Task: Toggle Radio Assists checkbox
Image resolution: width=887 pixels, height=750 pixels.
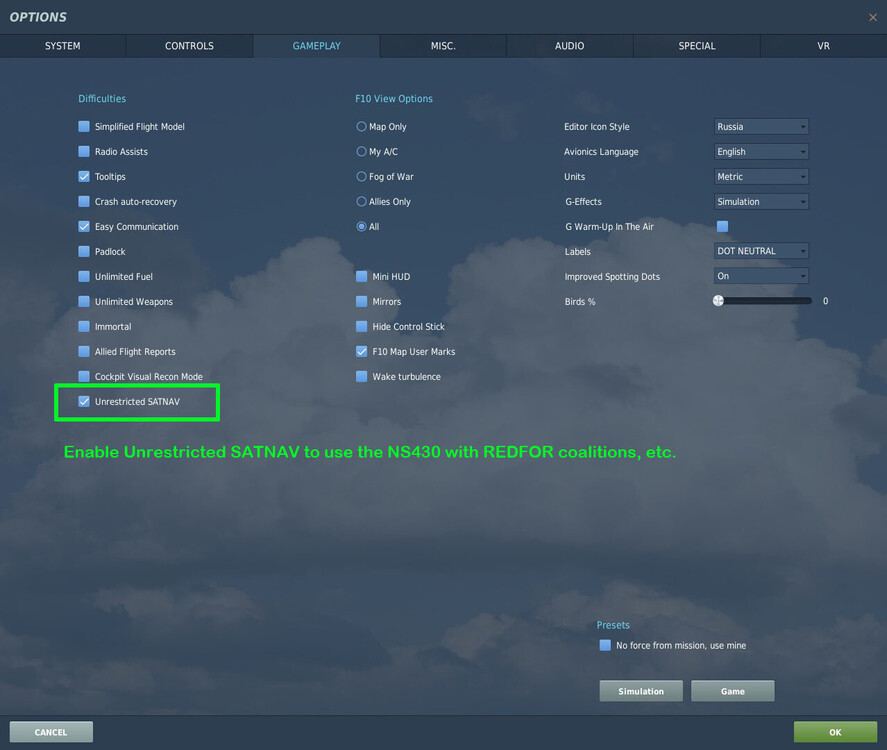Action: [x=84, y=151]
